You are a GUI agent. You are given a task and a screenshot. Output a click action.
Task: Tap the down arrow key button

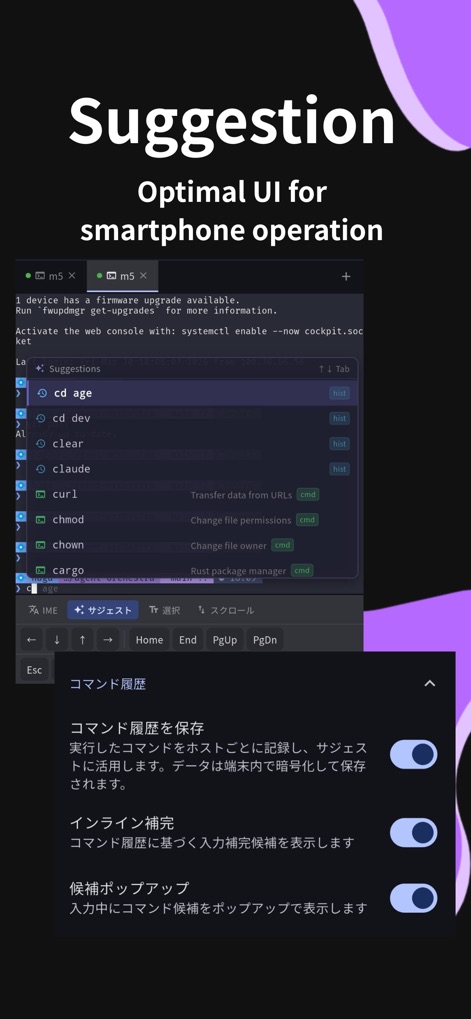57,640
